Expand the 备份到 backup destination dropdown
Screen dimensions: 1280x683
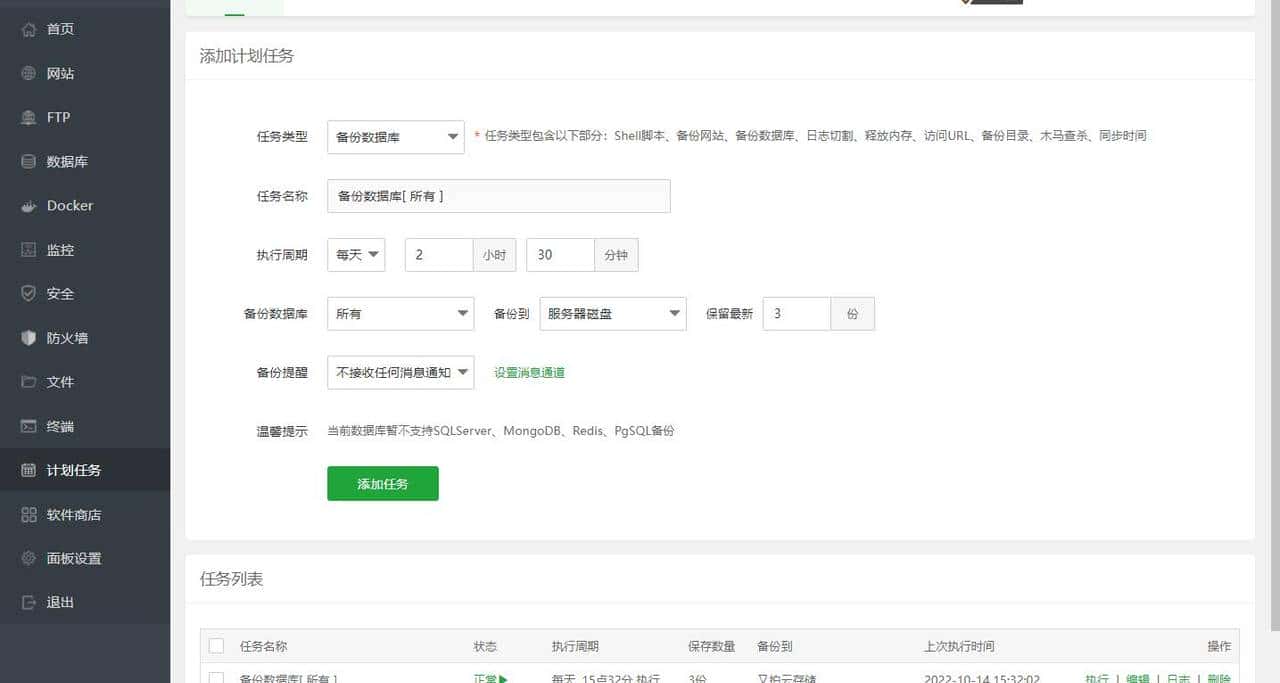click(x=612, y=313)
